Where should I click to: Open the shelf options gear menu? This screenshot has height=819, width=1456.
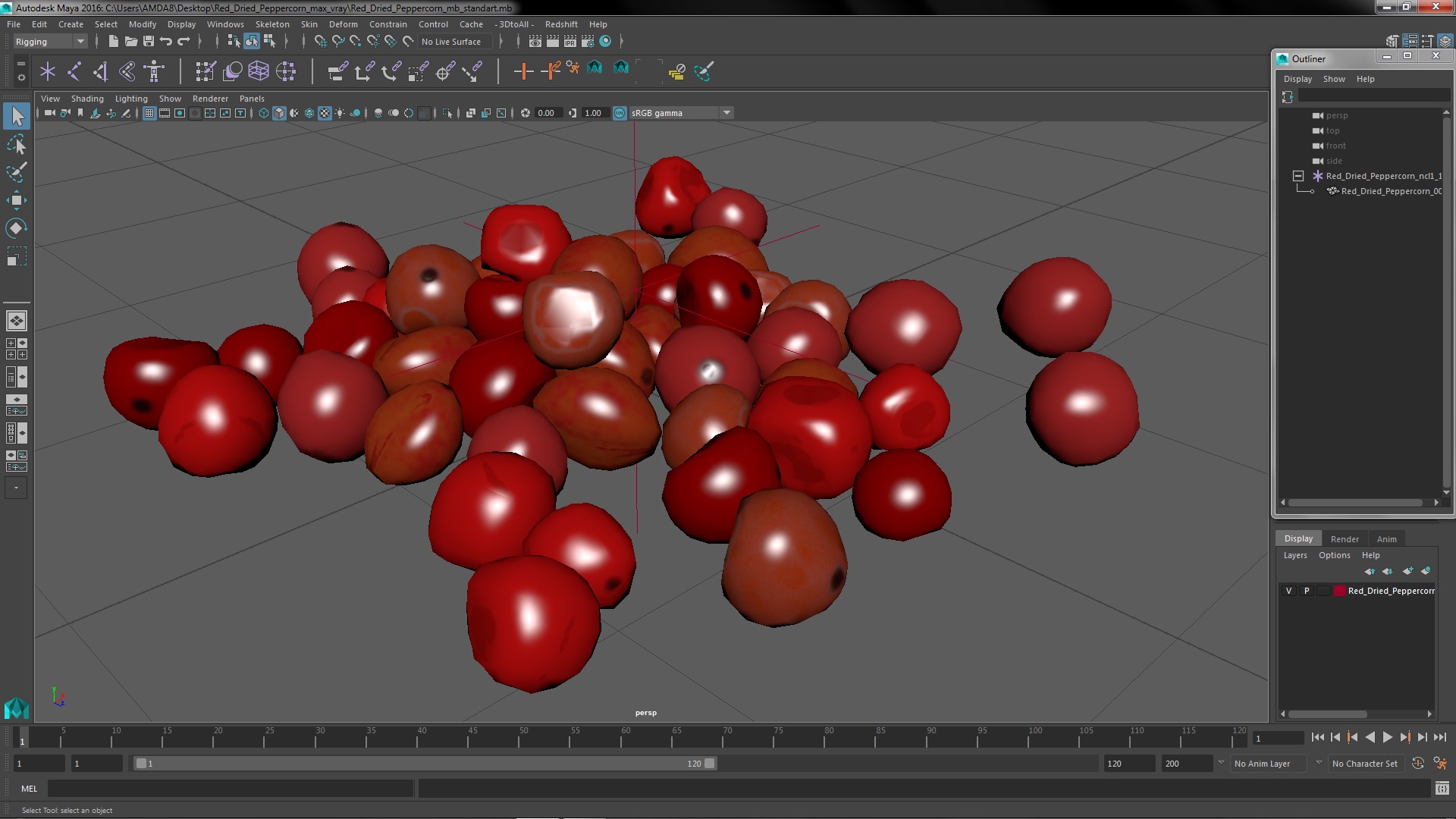(x=21, y=77)
